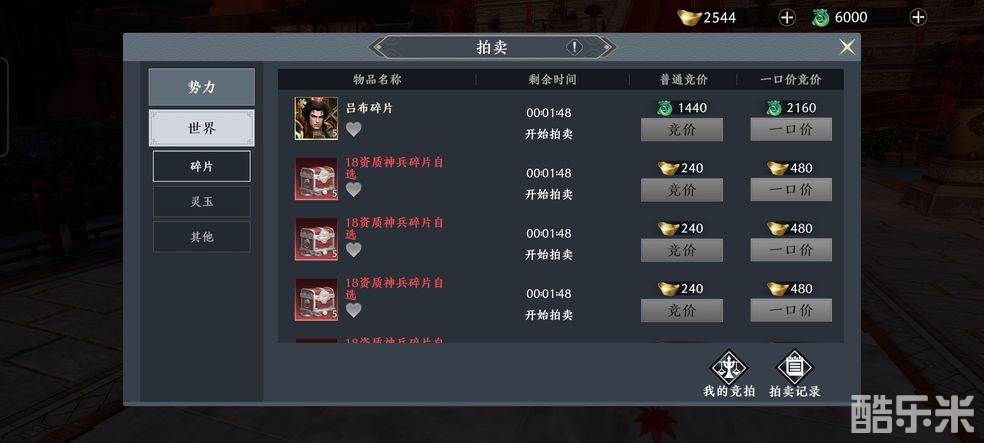Tap the gold ingot balance icon
The image size is (984, 443).
[x=689, y=18]
